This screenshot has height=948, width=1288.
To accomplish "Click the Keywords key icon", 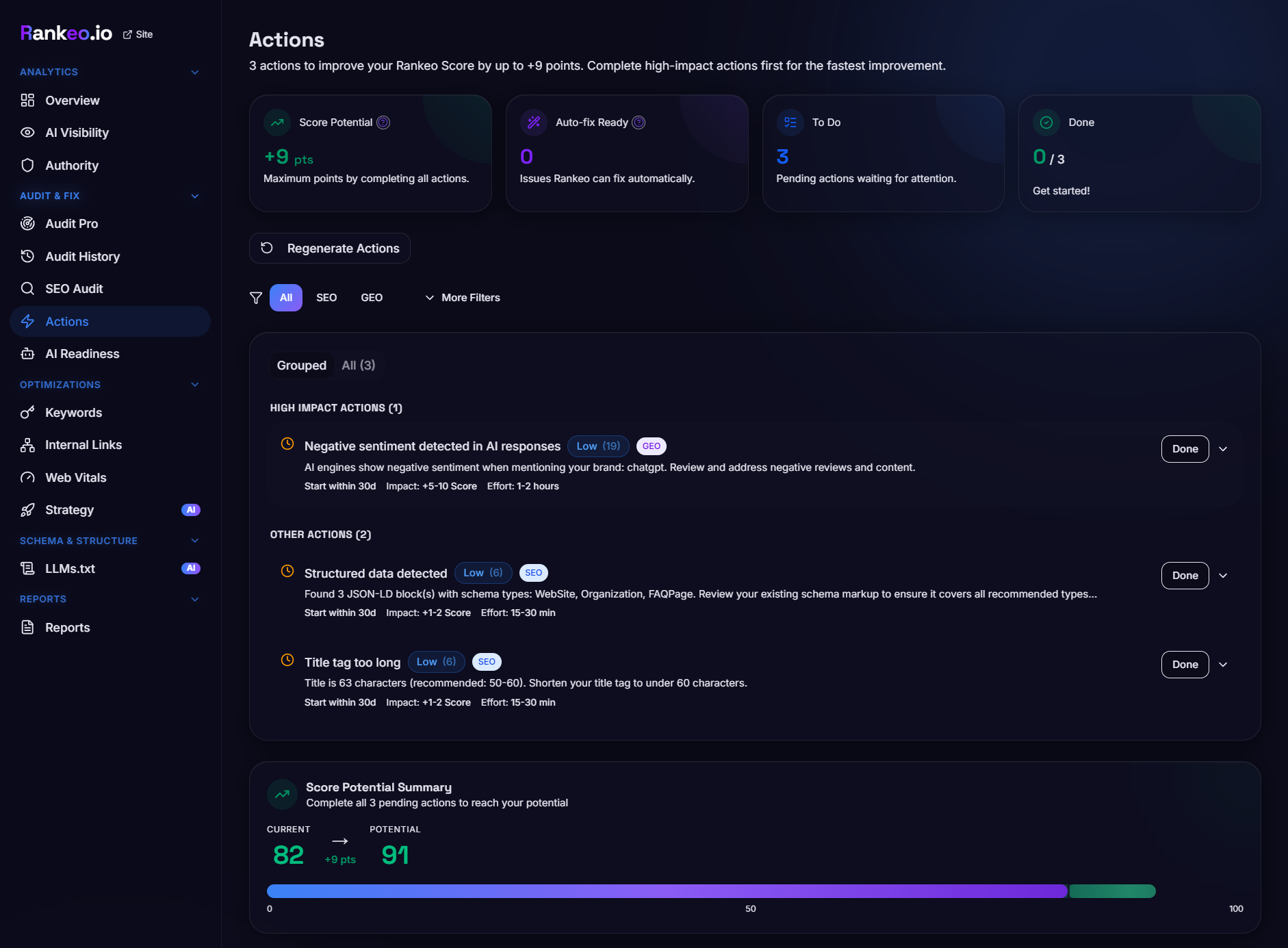I will point(27,413).
